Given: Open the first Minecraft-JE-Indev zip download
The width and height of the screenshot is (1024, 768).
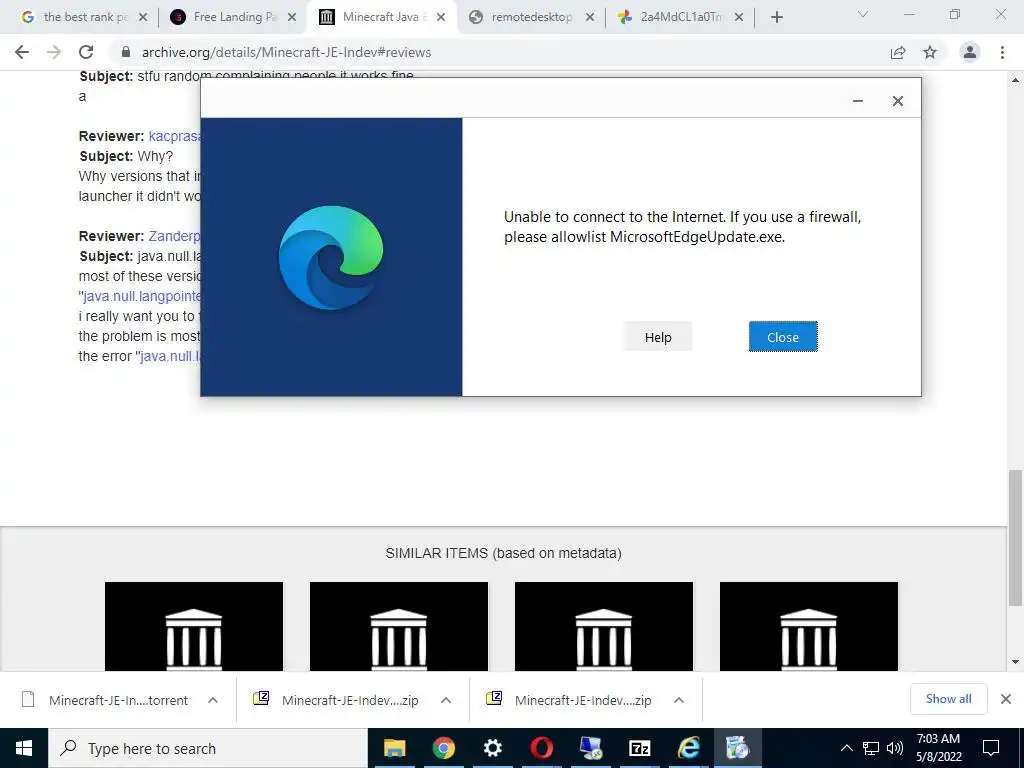Looking at the screenshot, I should (x=336, y=700).
